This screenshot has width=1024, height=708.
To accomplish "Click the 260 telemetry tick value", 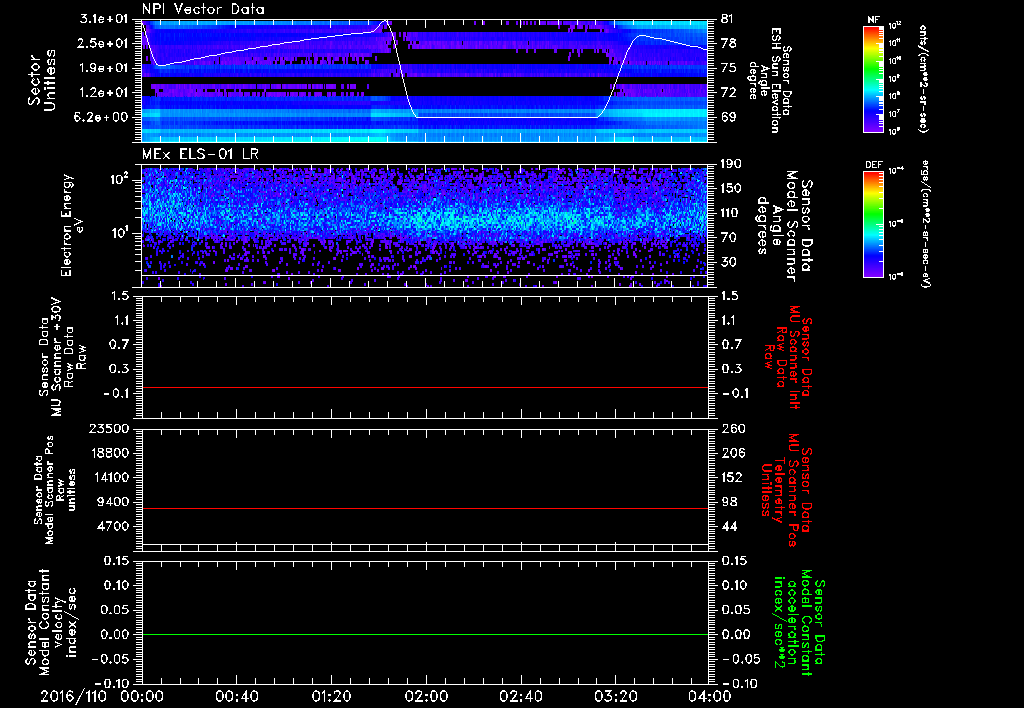I will pos(733,428).
